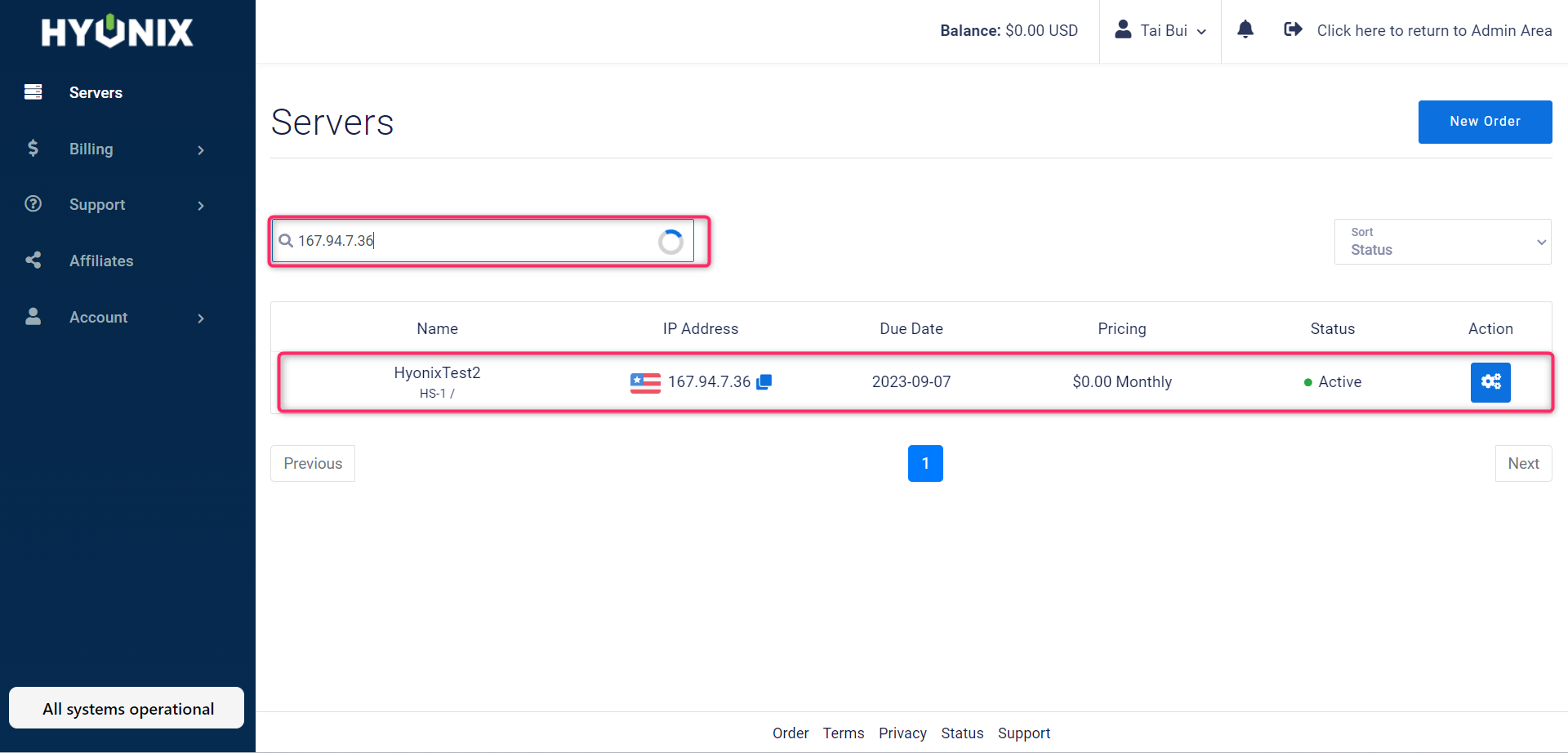Open the Account person icon

[x=33, y=317]
